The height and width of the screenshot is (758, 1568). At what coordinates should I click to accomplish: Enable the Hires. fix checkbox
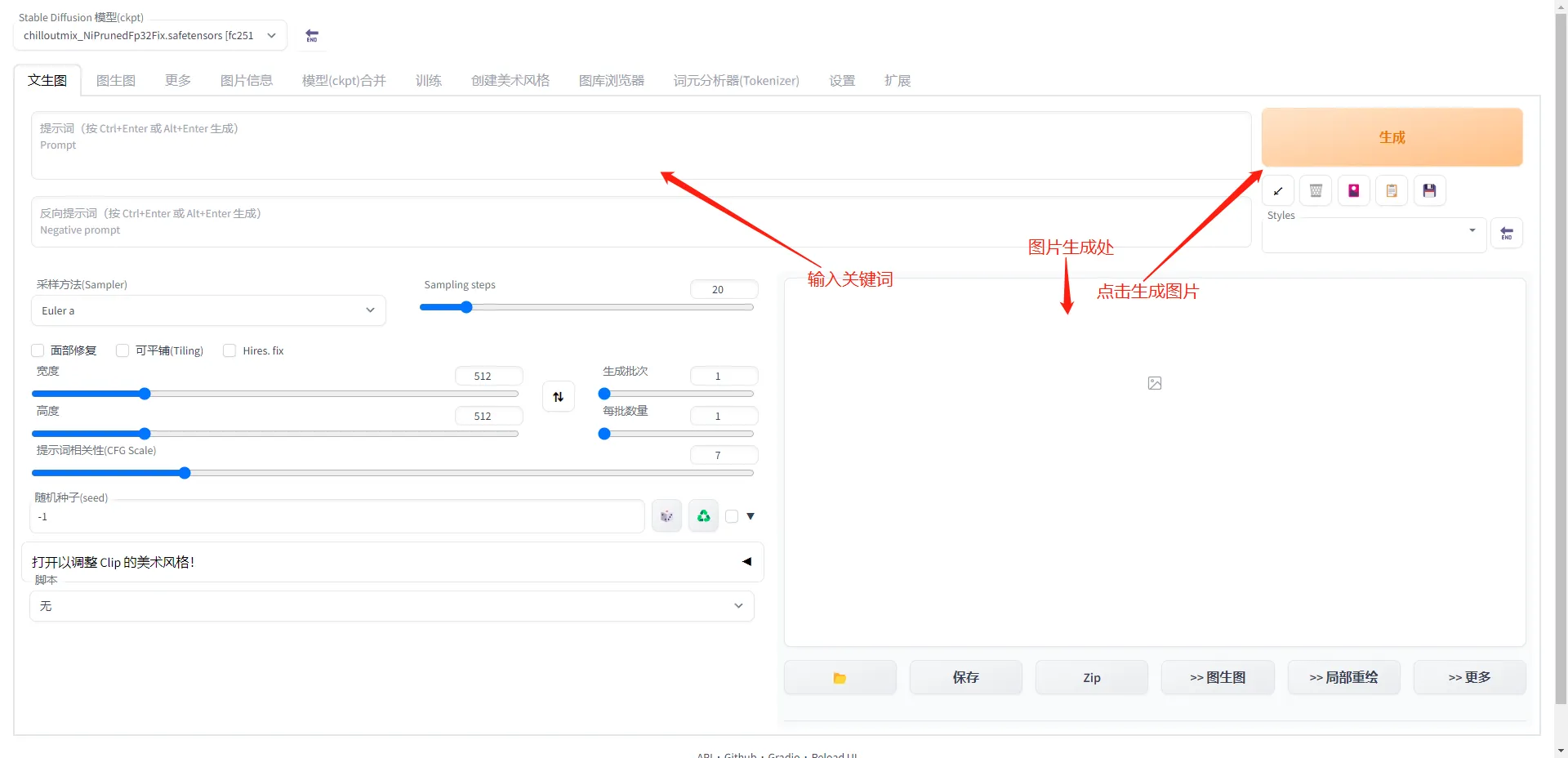[x=229, y=350]
